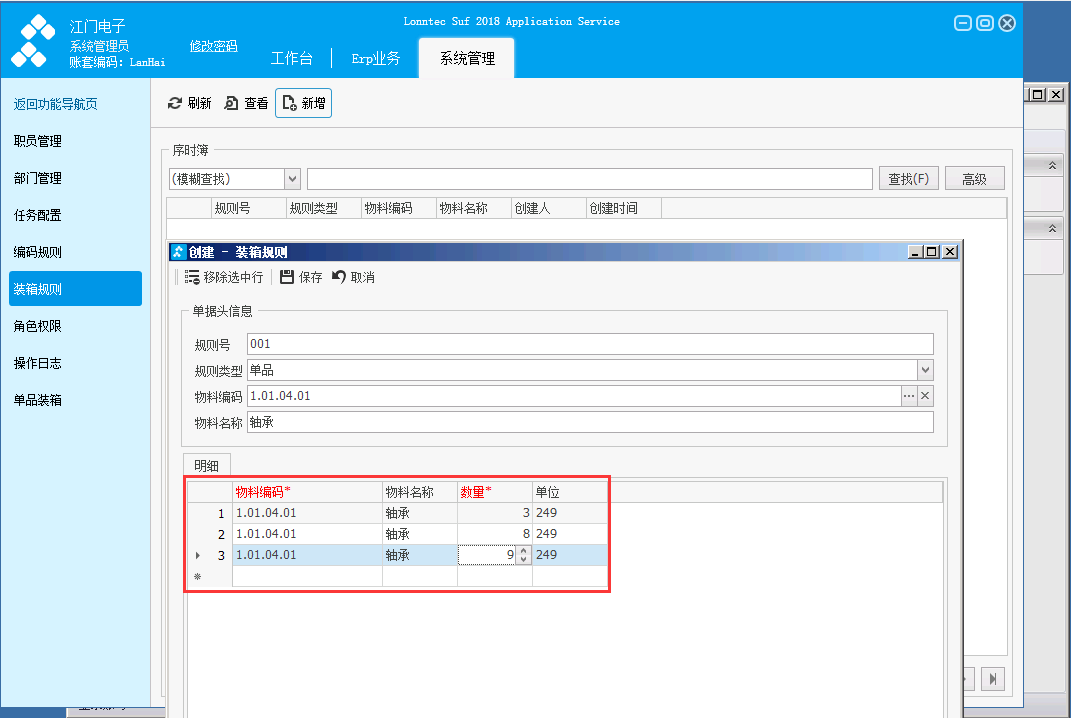Click the 新增 new document button
1071x718 pixels.
pos(303,103)
